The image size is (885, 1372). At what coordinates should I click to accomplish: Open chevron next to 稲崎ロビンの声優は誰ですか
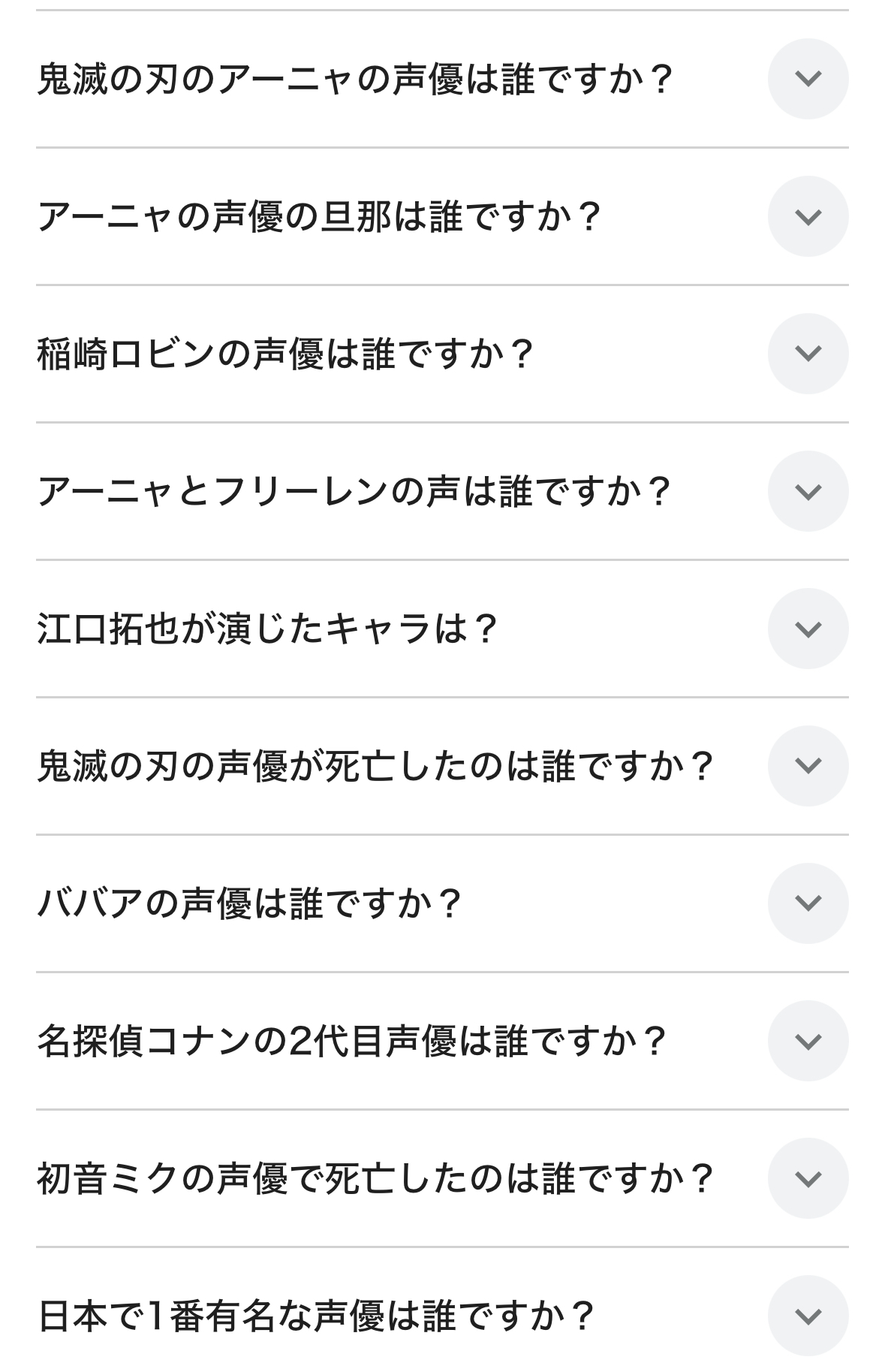pyautogui.click(x=808, y=354)
